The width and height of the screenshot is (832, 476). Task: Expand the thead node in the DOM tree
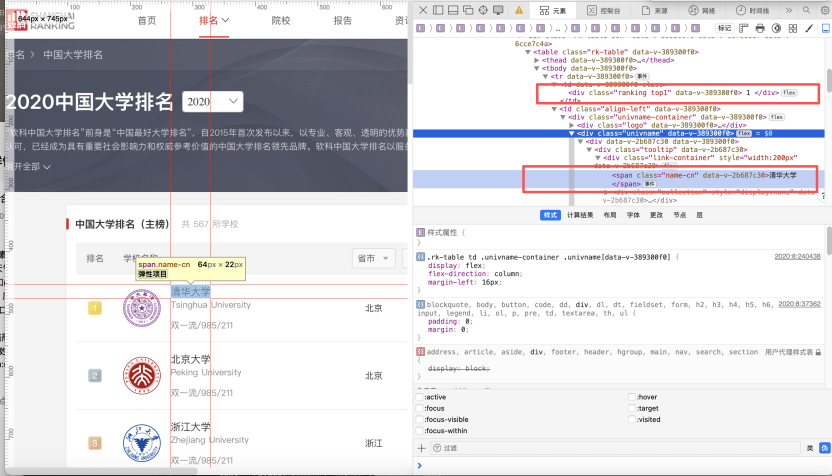[x=536, y=60]
